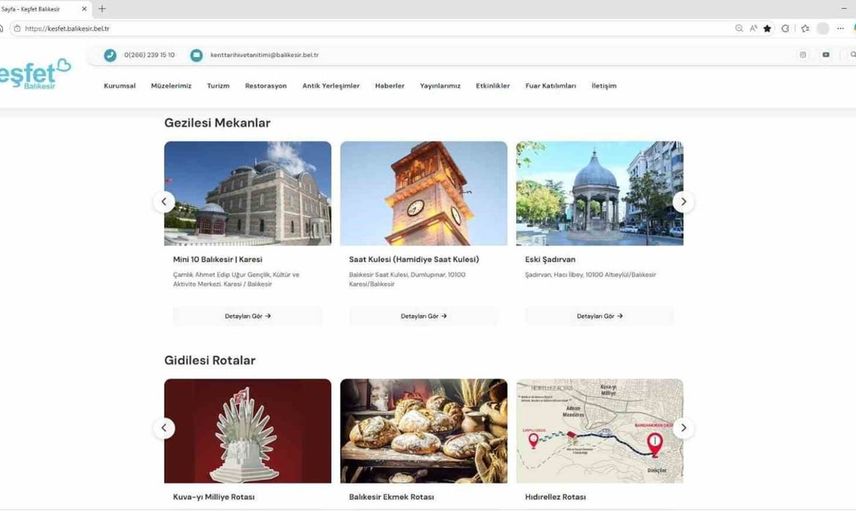The height and width of the screenshot is (511, 856).
Task: Open the Kuva-yı Milliye Rotası title
Action: click(x=214, y=497)
